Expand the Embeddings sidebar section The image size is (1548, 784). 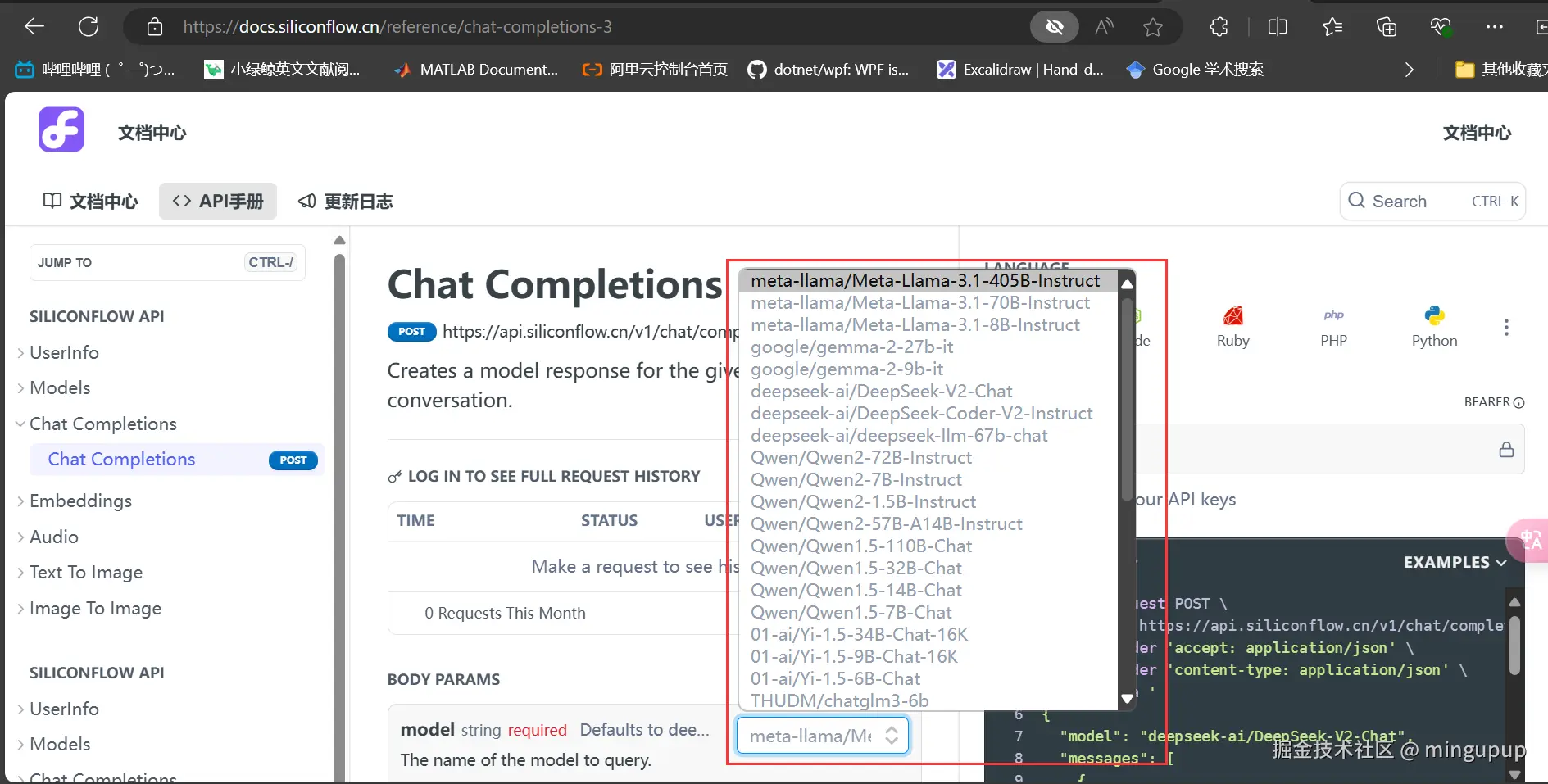click(x=74, y=501)
